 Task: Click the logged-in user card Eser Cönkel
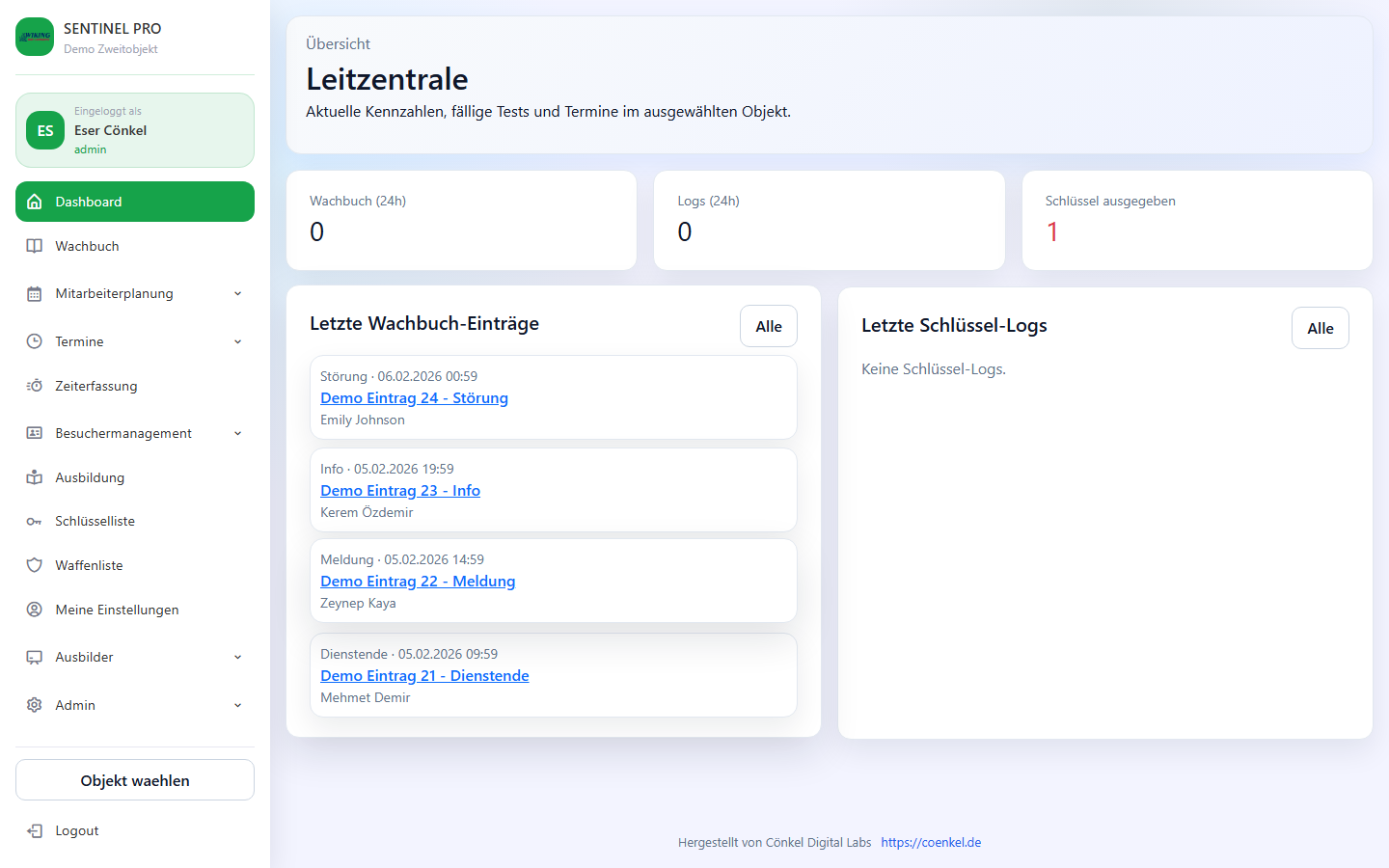point(134,129)
